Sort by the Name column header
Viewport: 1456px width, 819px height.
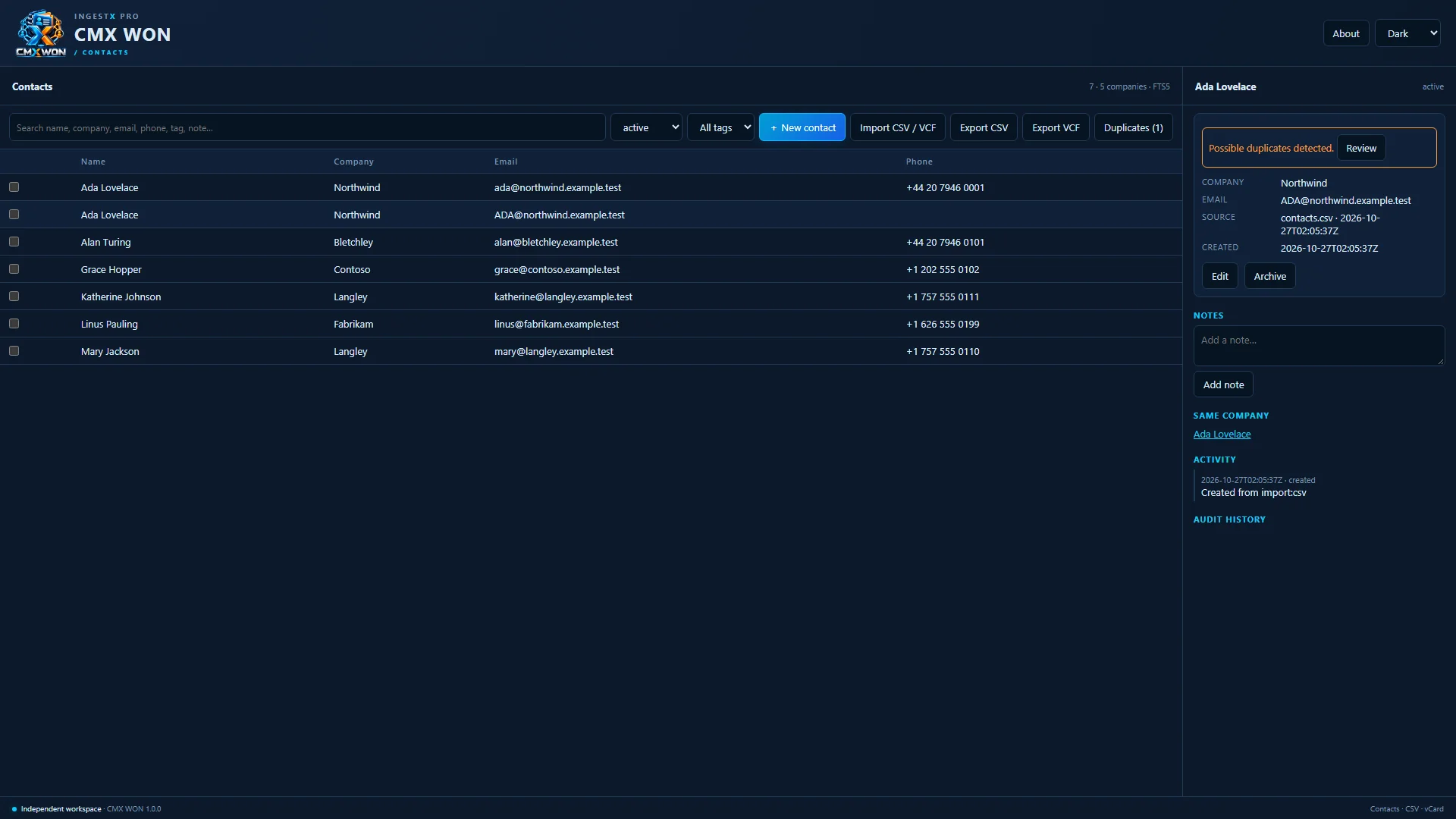coord(93,162)
